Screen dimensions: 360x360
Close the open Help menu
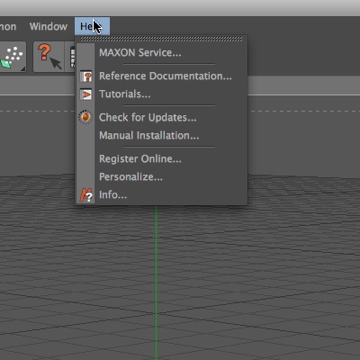point(92,26)
